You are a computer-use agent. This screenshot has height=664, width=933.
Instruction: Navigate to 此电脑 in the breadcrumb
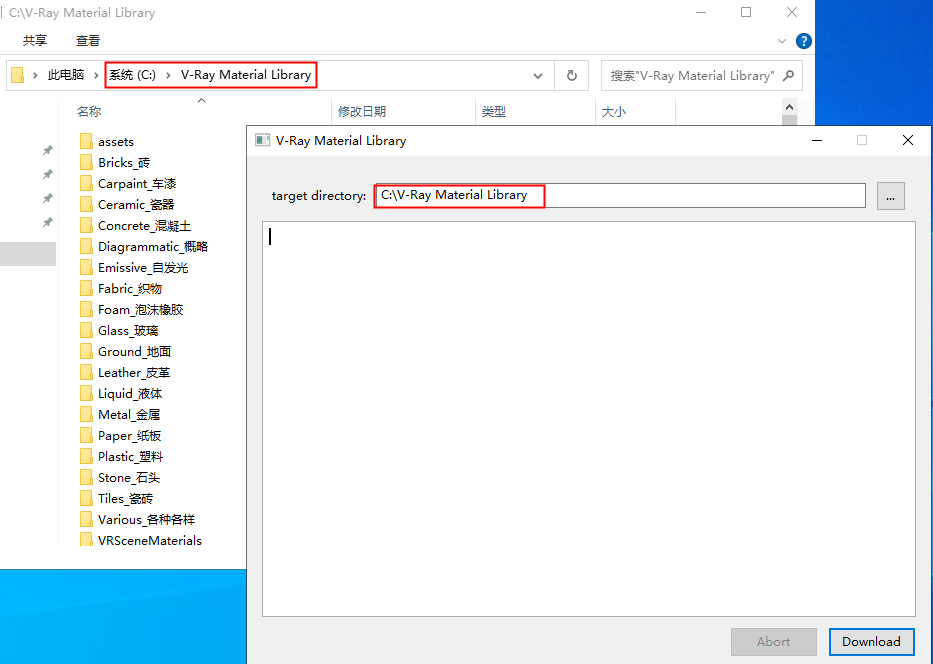[x=66, y=75]
